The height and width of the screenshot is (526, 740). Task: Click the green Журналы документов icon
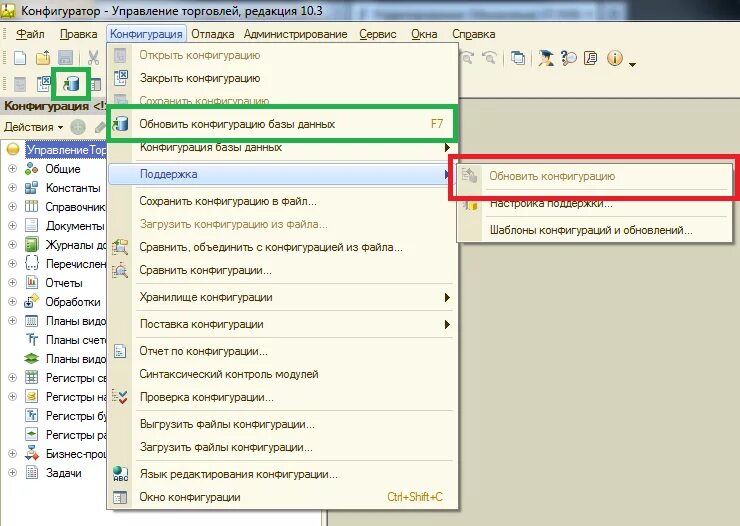tap(32, 244)
